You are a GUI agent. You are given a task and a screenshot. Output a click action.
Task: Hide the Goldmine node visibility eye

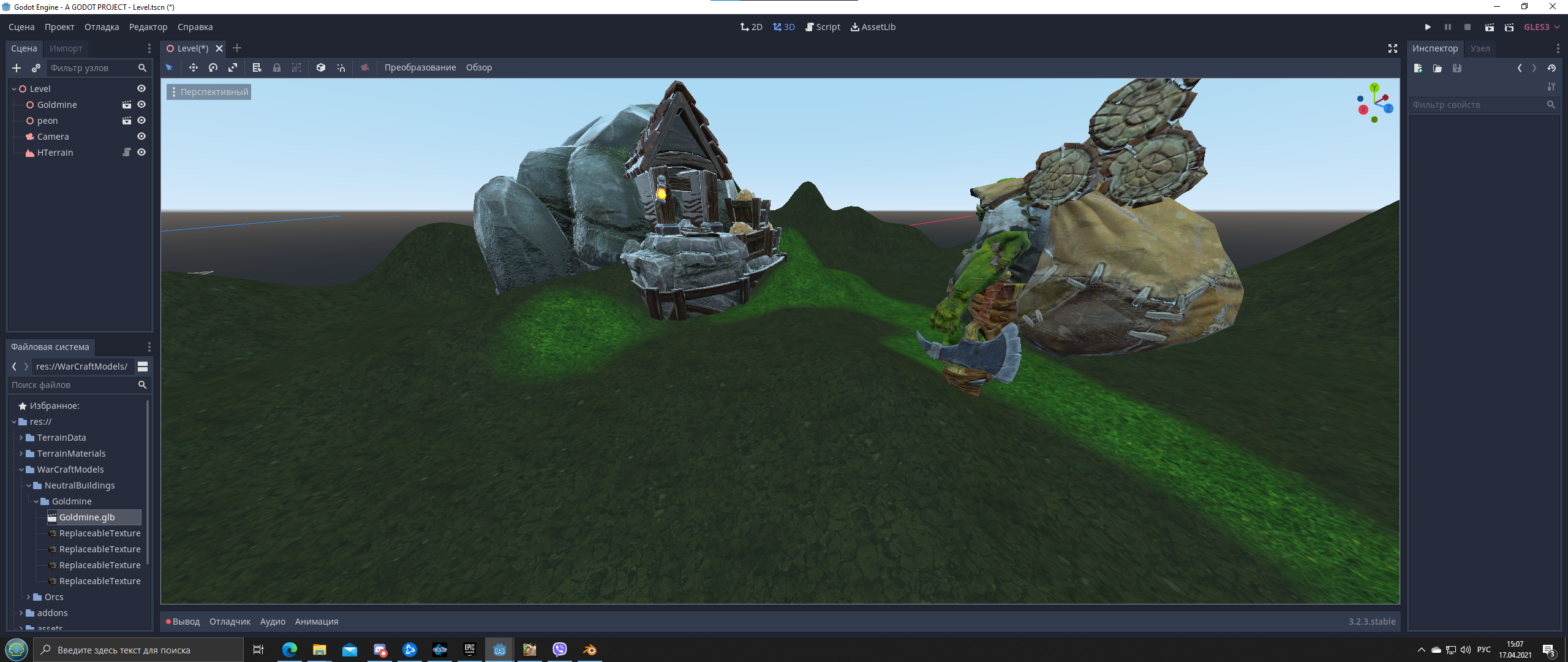(141, 105)
